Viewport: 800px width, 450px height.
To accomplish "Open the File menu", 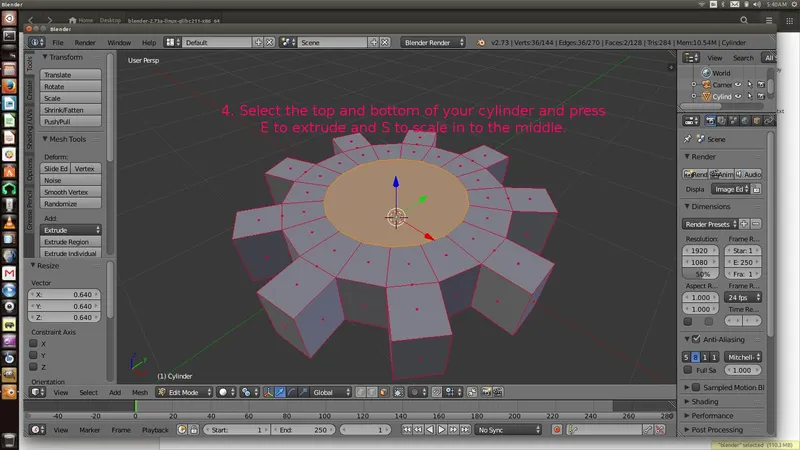I will pyautogui.click(x=58, y=43).
